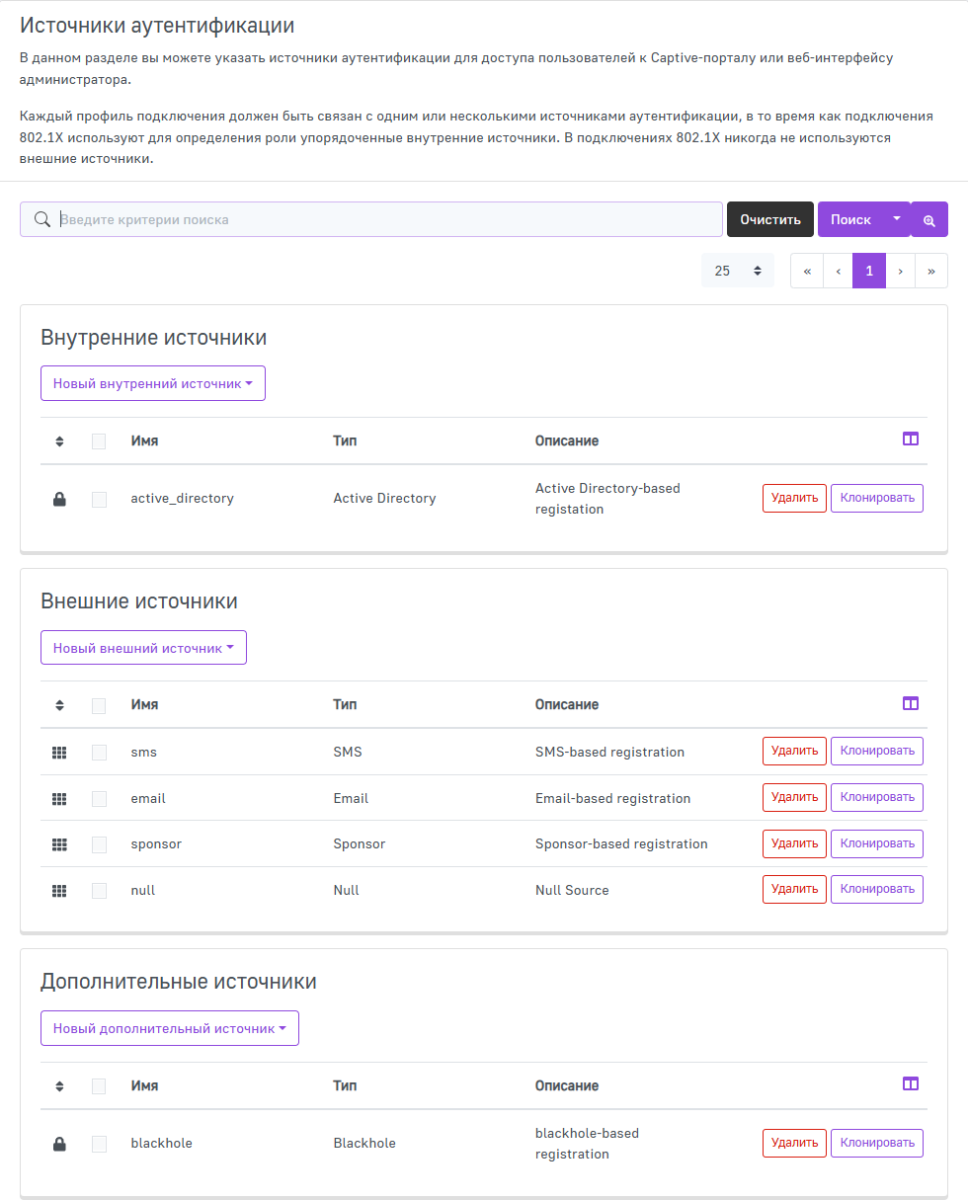Click the column chooser icon in additional sources
The height and width of the screenshot is (1200, 968).
pyautogui.click(x=910, y=1084)
